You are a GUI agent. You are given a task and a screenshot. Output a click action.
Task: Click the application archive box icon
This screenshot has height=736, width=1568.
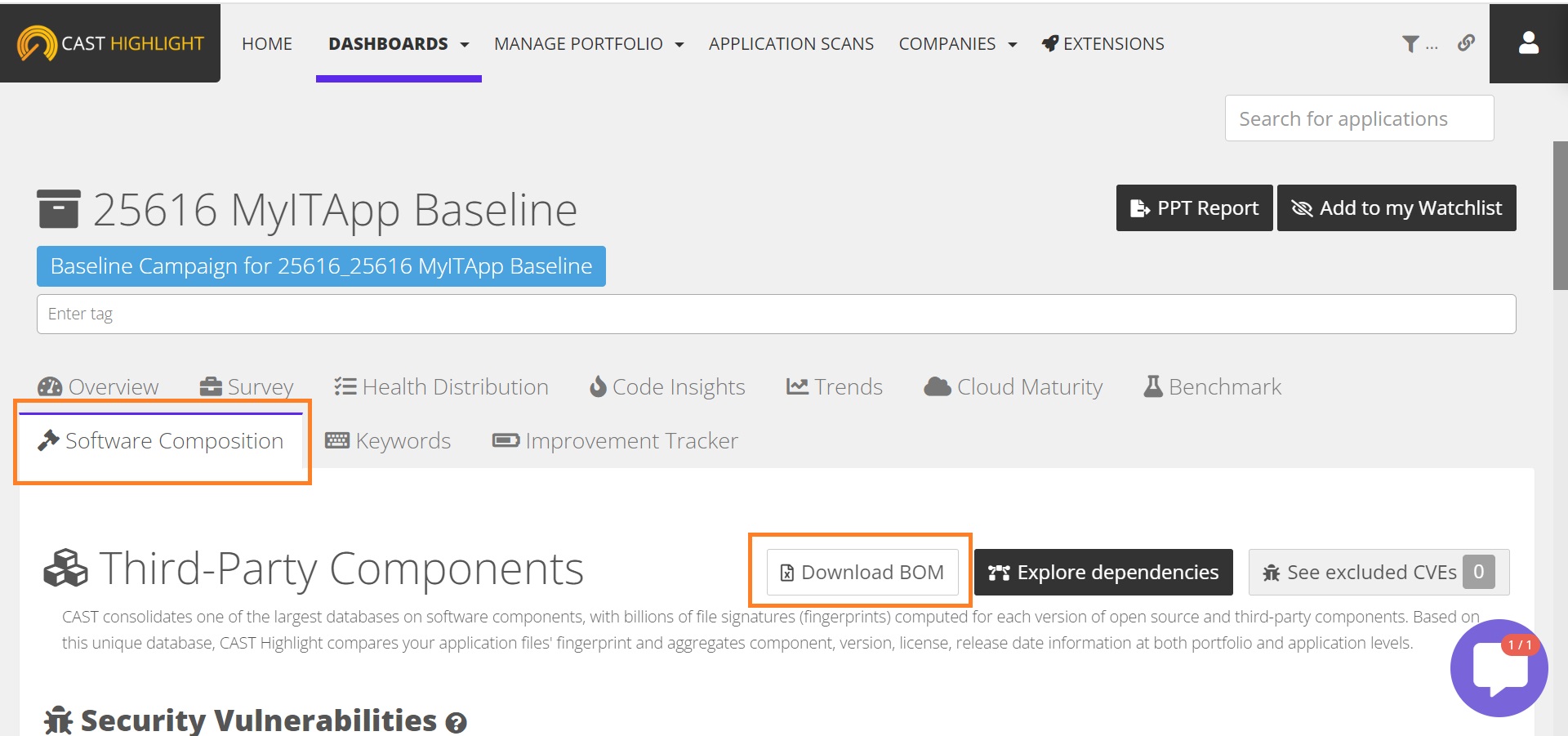tap(58, 209)
